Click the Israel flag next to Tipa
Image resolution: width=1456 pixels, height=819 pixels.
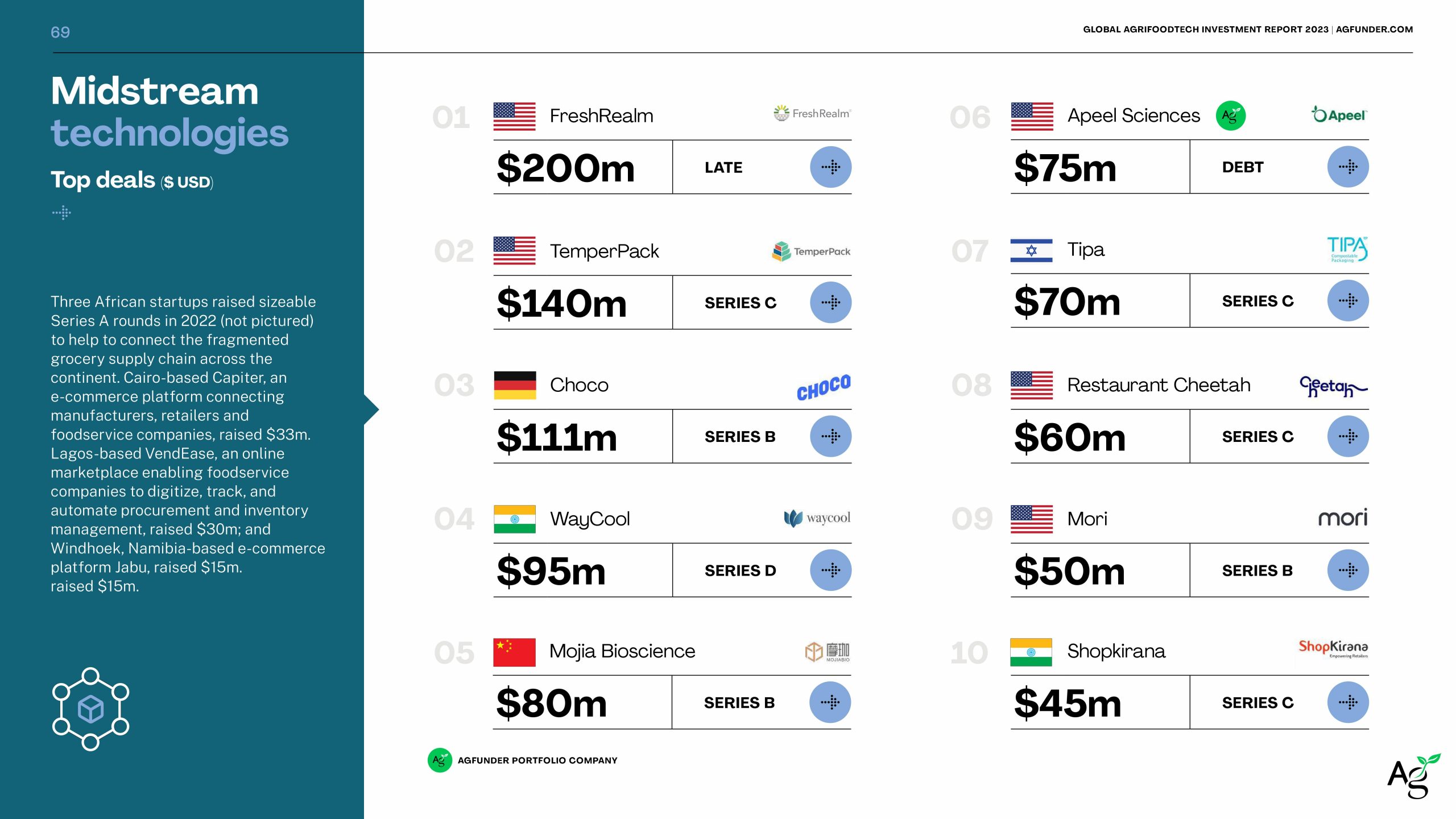point(1031,250)
